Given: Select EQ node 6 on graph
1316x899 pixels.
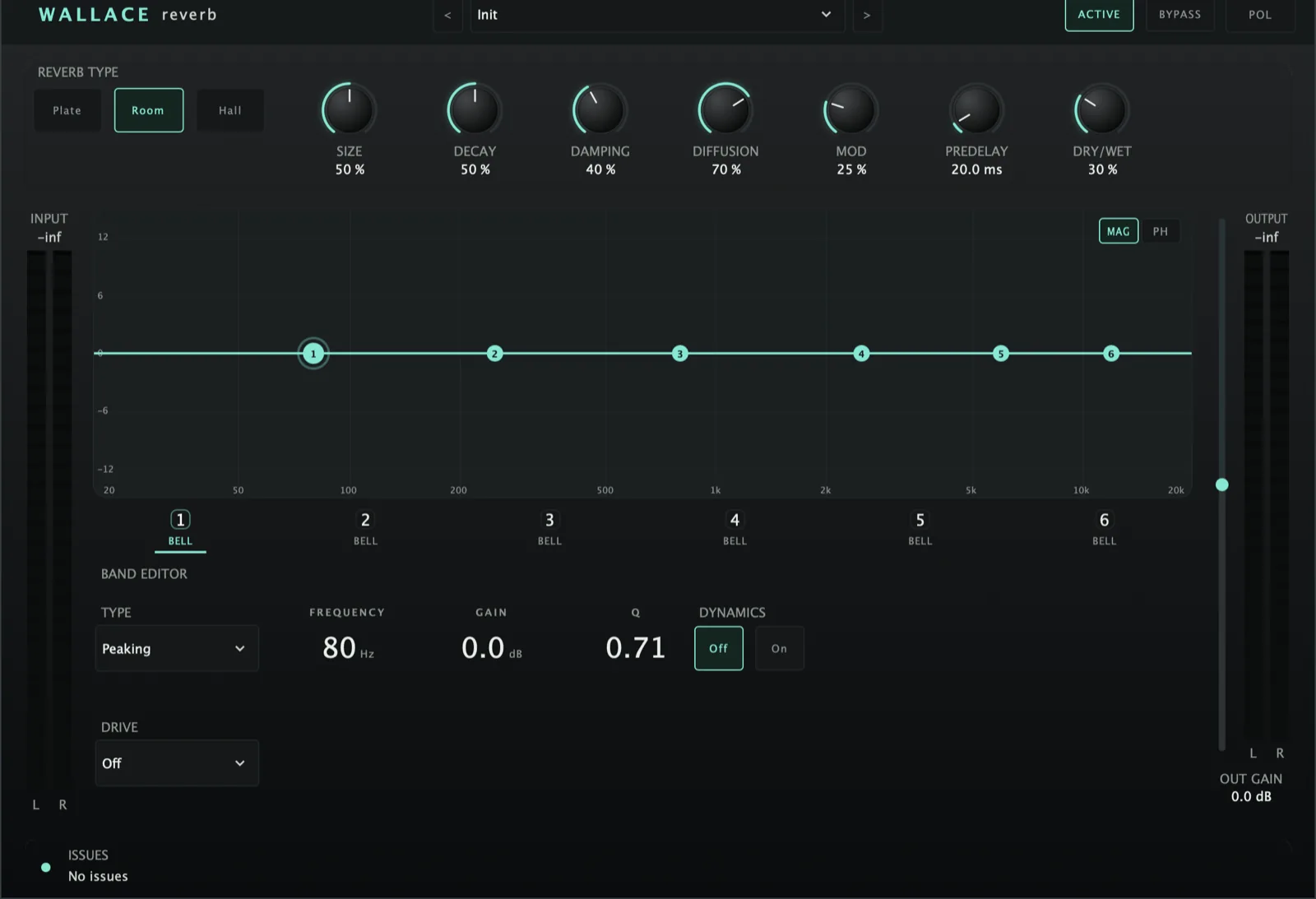Looking at the screenshot, I should coord(1111,354).
